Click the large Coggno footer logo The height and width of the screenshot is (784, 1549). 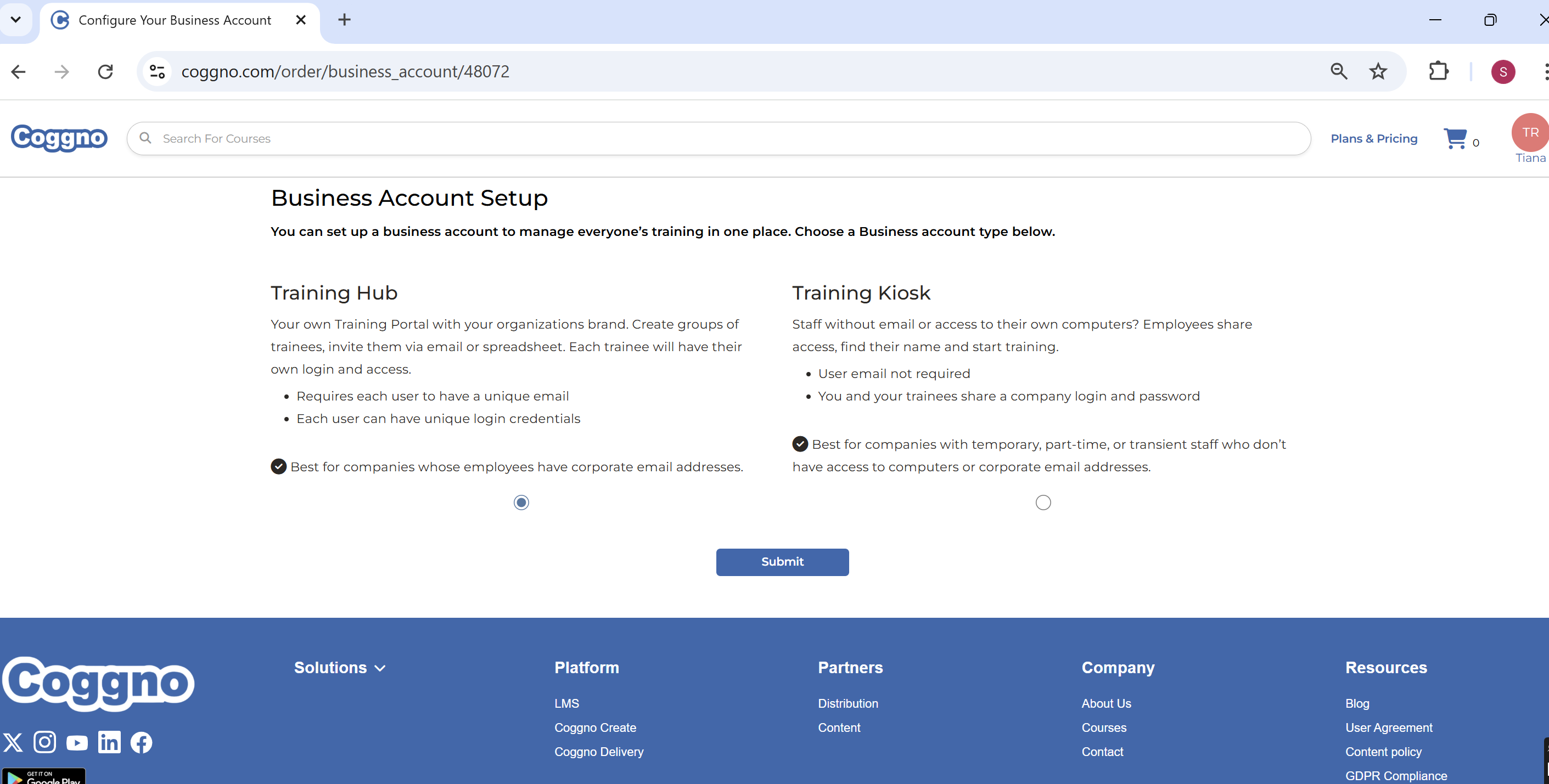98,684
